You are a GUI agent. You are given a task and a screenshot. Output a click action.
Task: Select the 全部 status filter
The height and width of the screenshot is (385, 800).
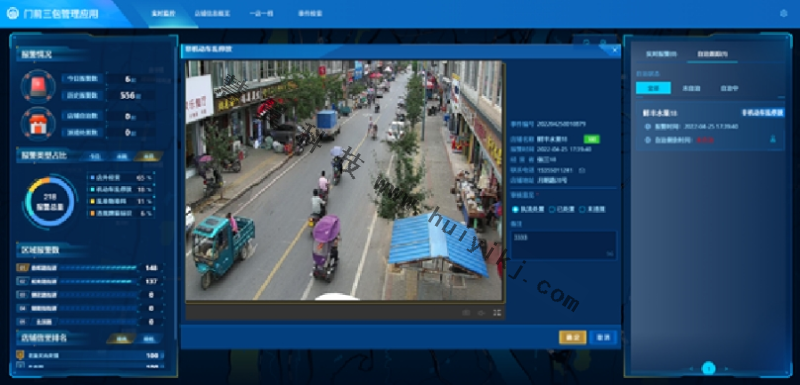tap(653, 88)
